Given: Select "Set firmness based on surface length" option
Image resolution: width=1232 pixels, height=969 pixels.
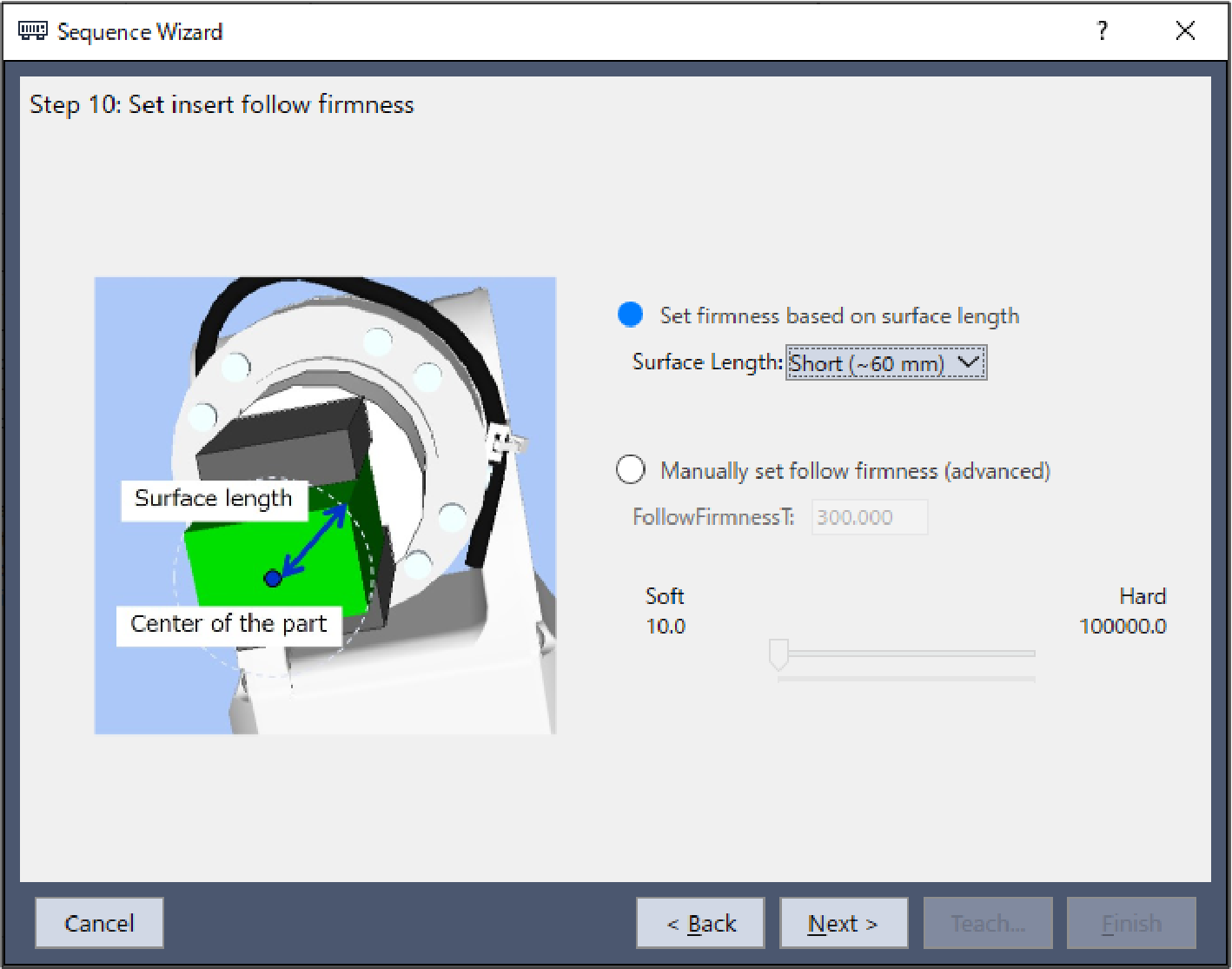Looking at the screenshot, I should tap(631, 315).
